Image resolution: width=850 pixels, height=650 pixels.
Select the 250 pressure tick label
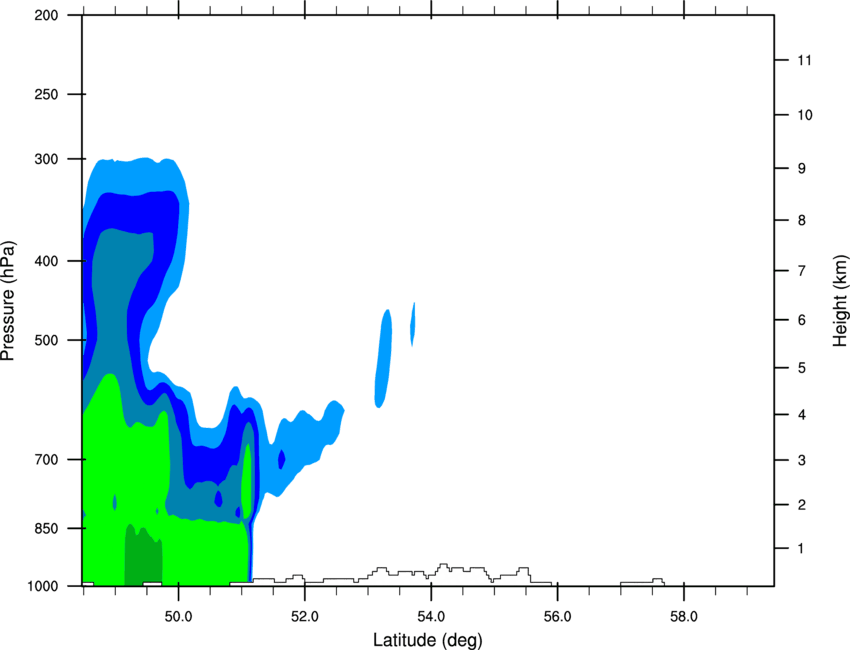point(46,94)
